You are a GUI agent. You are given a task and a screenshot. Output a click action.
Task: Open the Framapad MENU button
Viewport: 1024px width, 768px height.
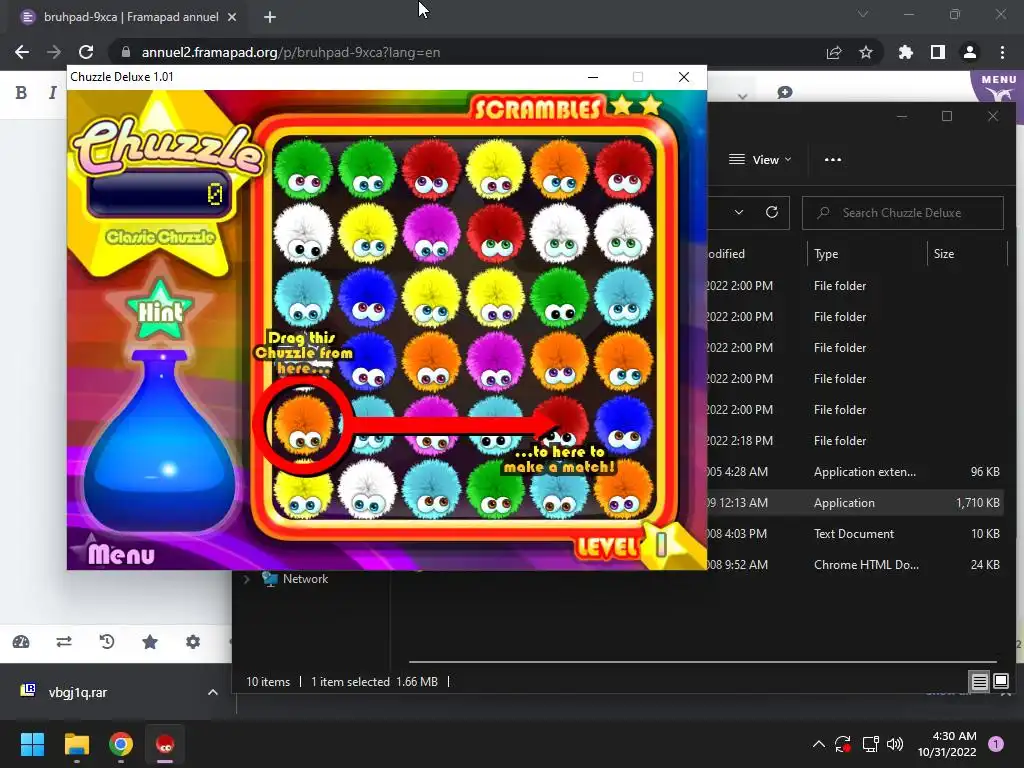click(998, 87)
